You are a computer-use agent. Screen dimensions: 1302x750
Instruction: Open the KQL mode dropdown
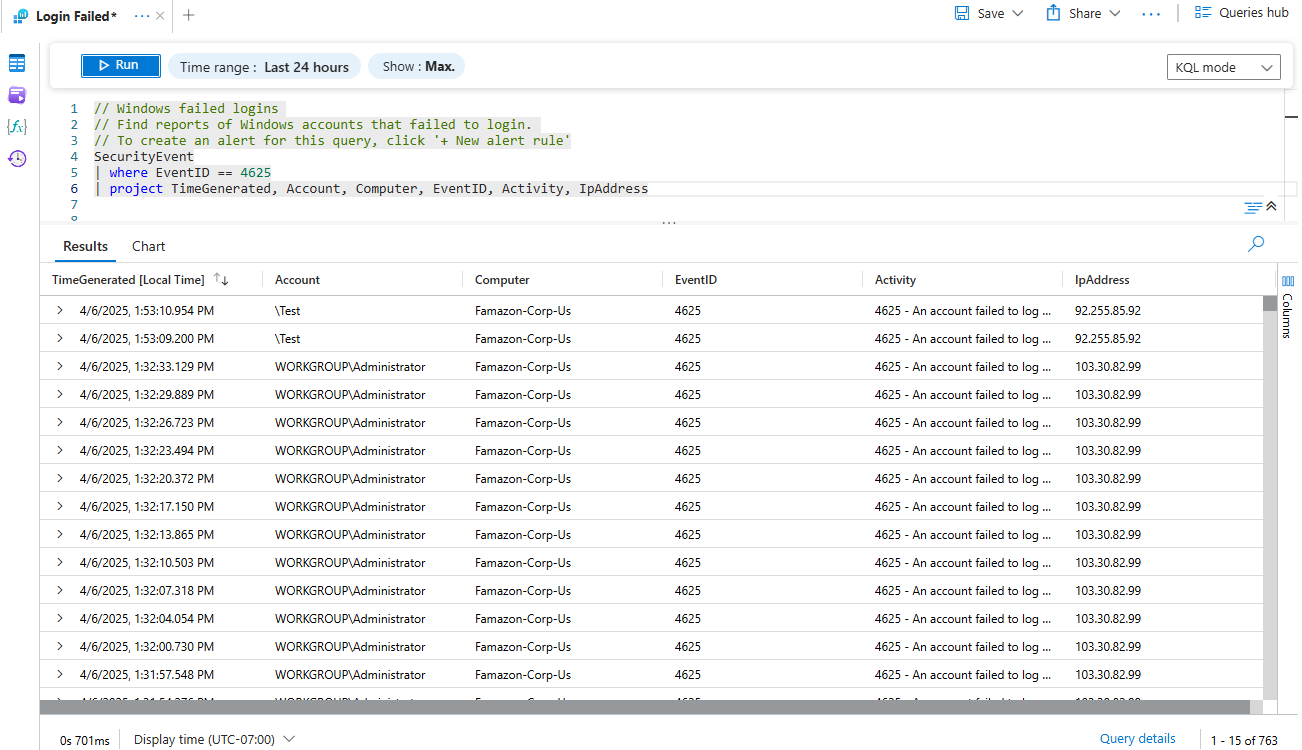pos(1223,67)
